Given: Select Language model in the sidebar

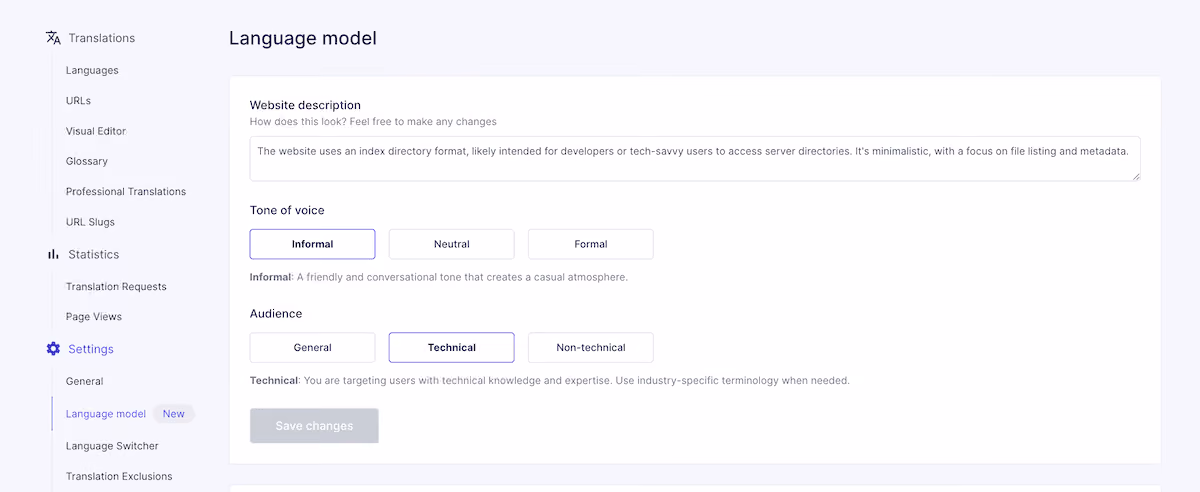Looking at the screenshot, I should coord(106,414).
